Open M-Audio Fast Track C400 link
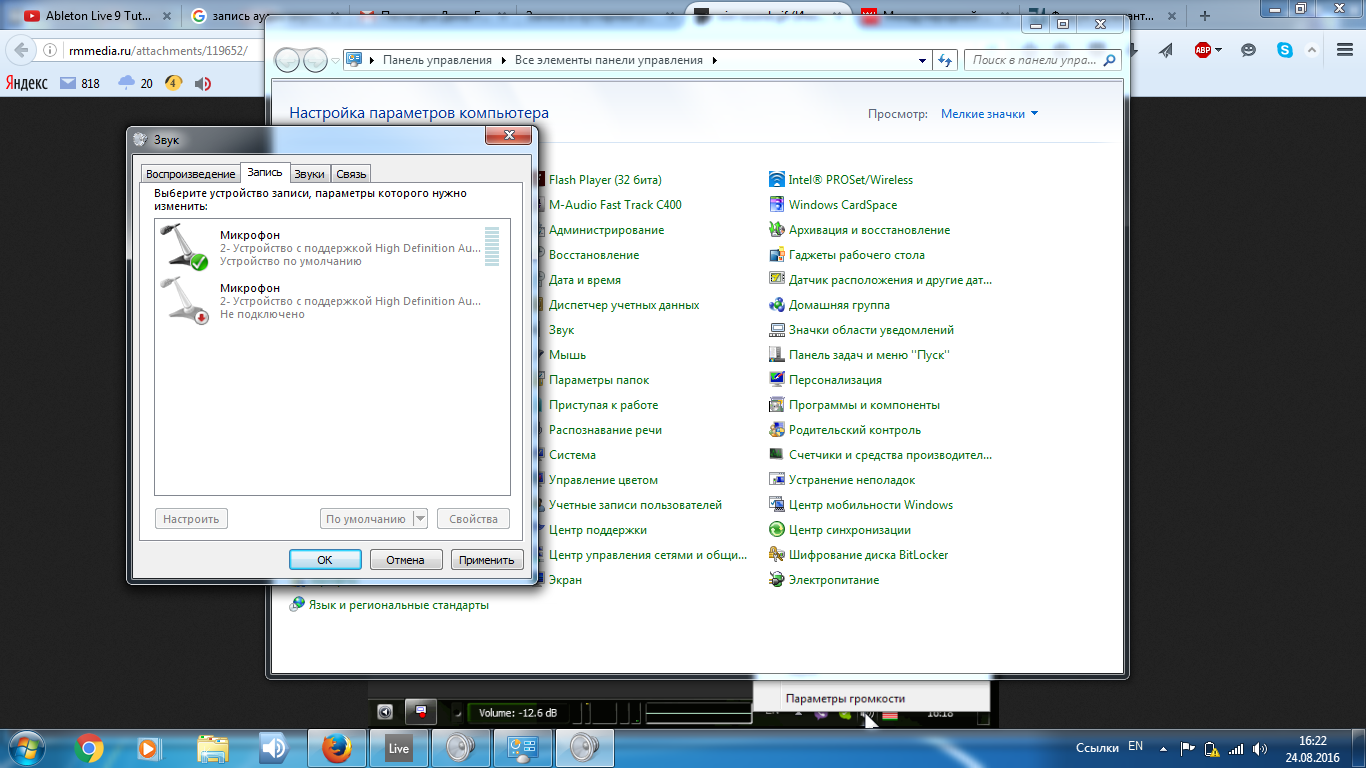 click(x=615, y=205)
